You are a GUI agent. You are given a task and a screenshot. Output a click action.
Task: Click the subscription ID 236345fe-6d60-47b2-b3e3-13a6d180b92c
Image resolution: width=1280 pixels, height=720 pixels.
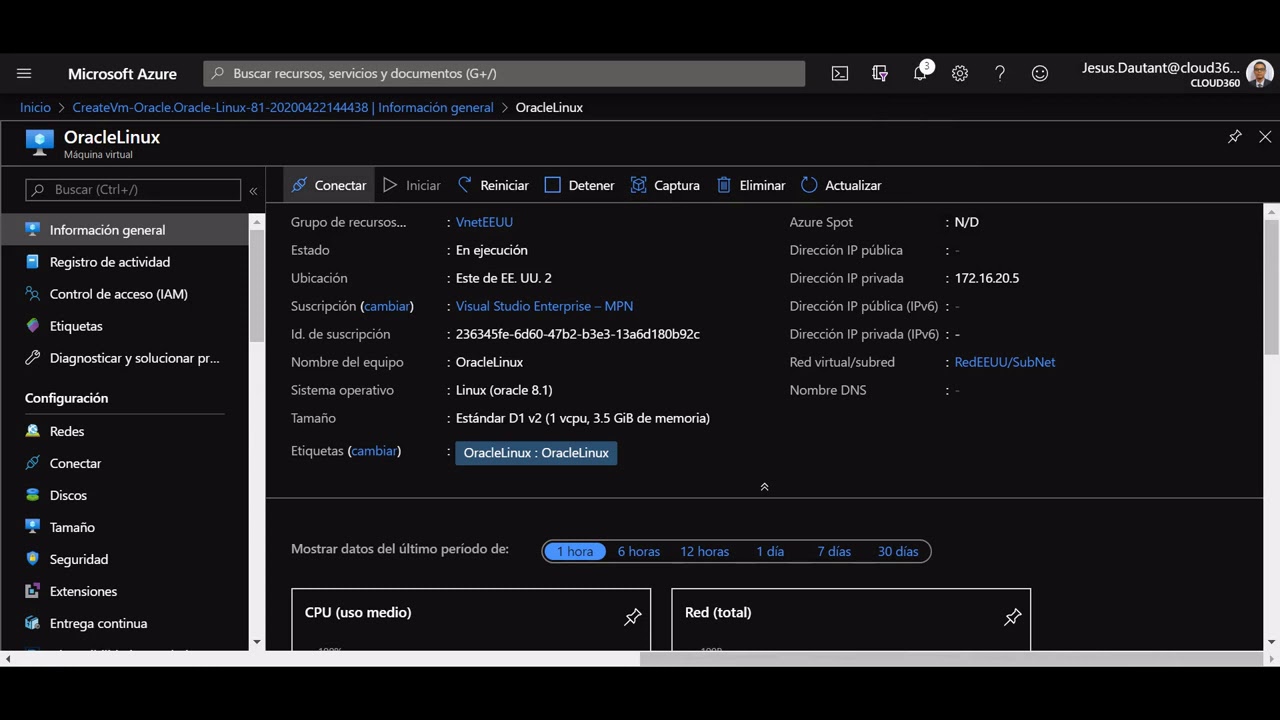pyautogui.click(x=578, y=334)
